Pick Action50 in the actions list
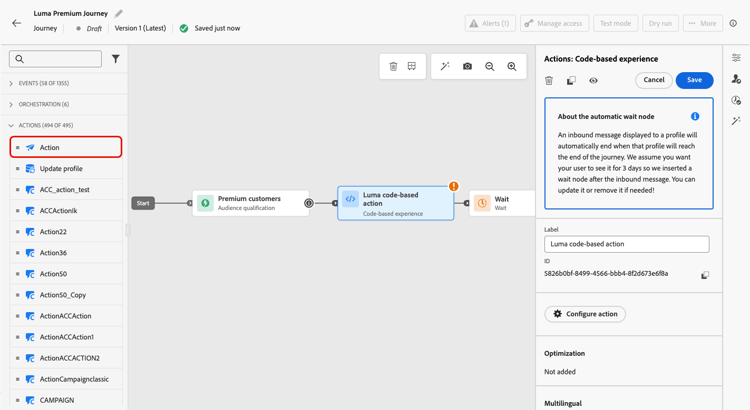This screenshot has width=750, height=410. point(66,274)
